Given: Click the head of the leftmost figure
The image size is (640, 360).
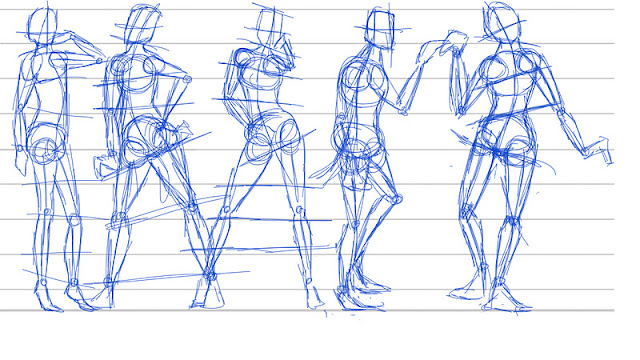Looking at the screenshot, I should 42,25.
